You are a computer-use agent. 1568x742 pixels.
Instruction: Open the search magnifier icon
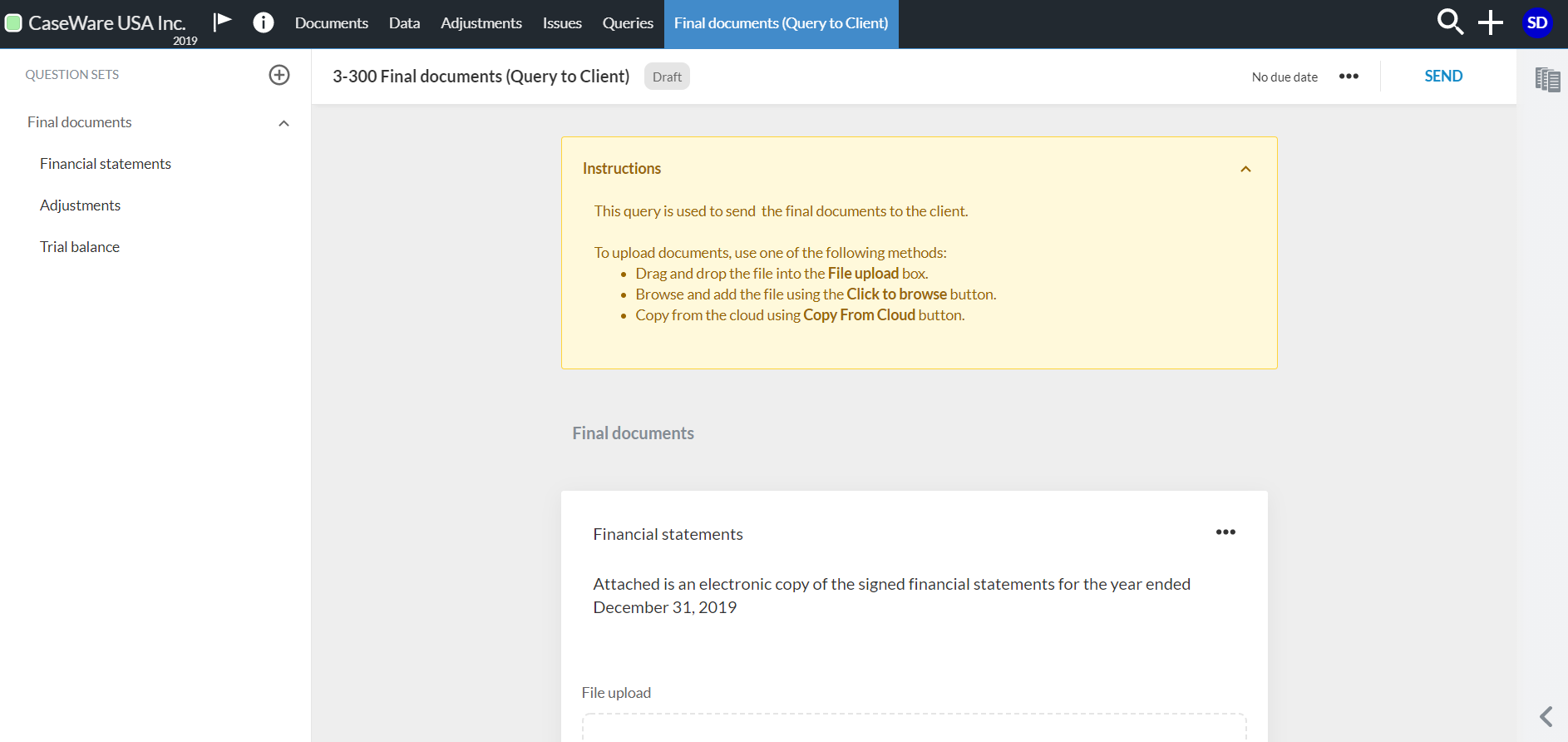(1449, 22)
